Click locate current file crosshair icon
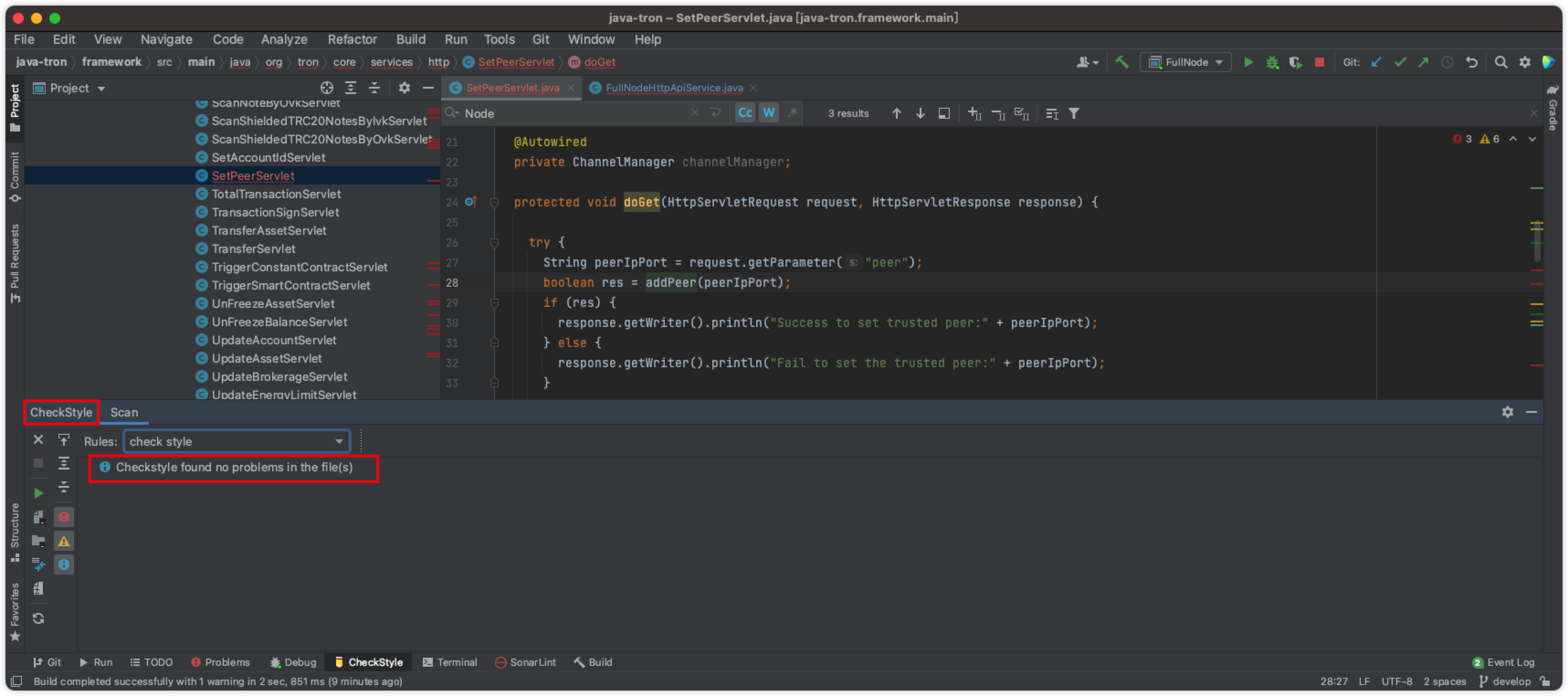Screen dimensions: 1568x696 326,88
